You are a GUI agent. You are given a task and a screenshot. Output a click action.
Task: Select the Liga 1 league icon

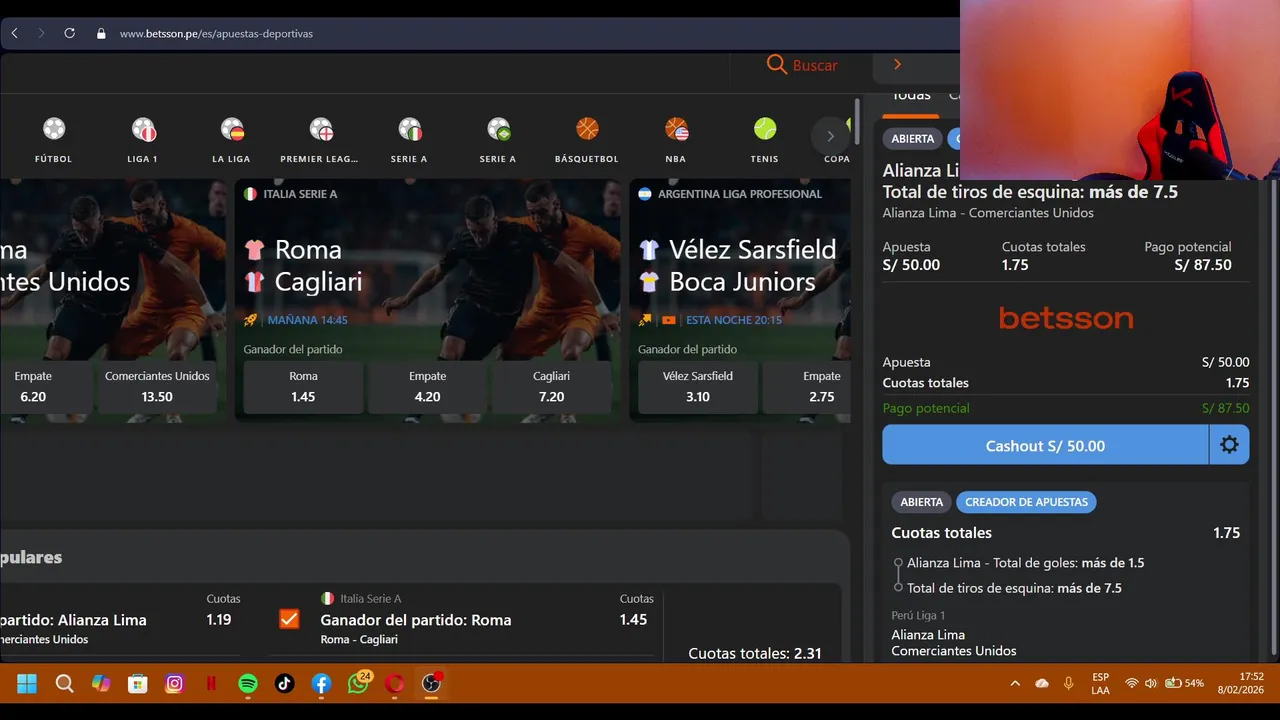pos(143,129)
